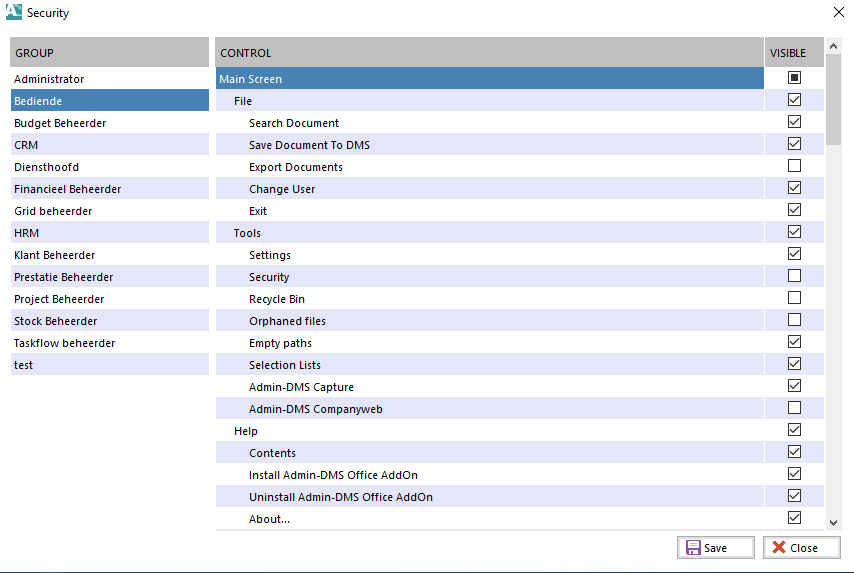Select the Administrator group
Screen dimensions: 854x573
coord(49,79)
